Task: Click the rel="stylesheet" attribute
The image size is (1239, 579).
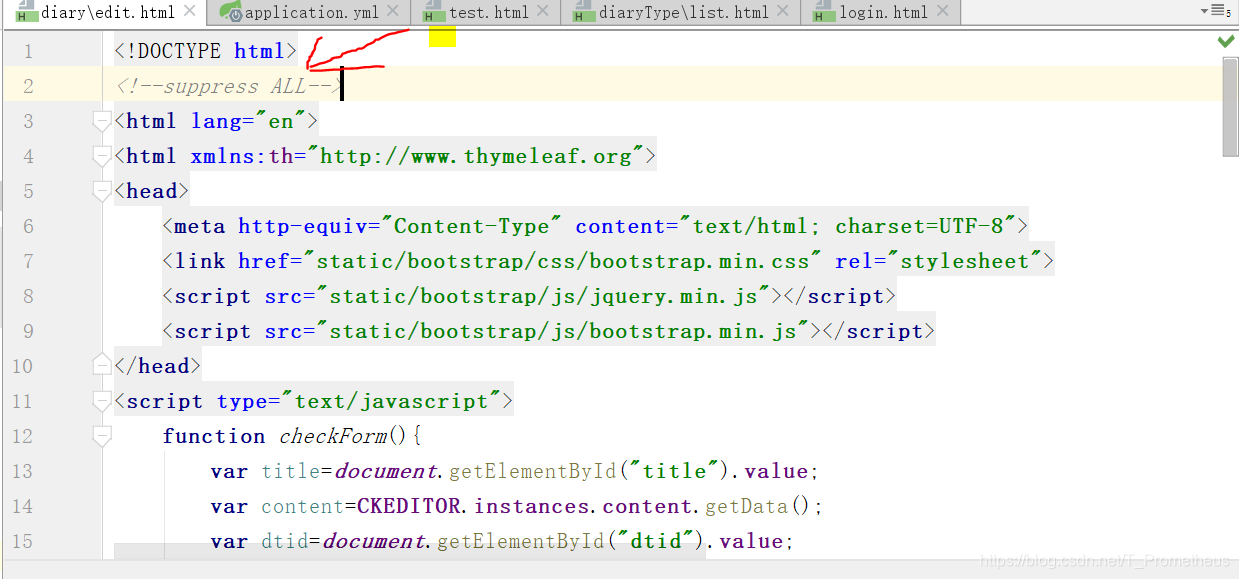Action: coord(938,261)
